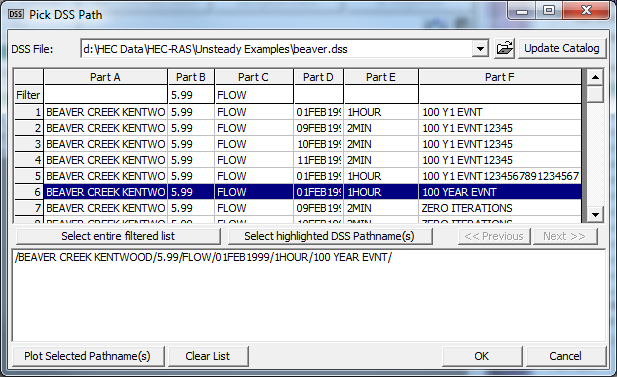Click Part F cell '100 Y1 EVNT' in row 1
617x377 pixels.
coord(500,112)
